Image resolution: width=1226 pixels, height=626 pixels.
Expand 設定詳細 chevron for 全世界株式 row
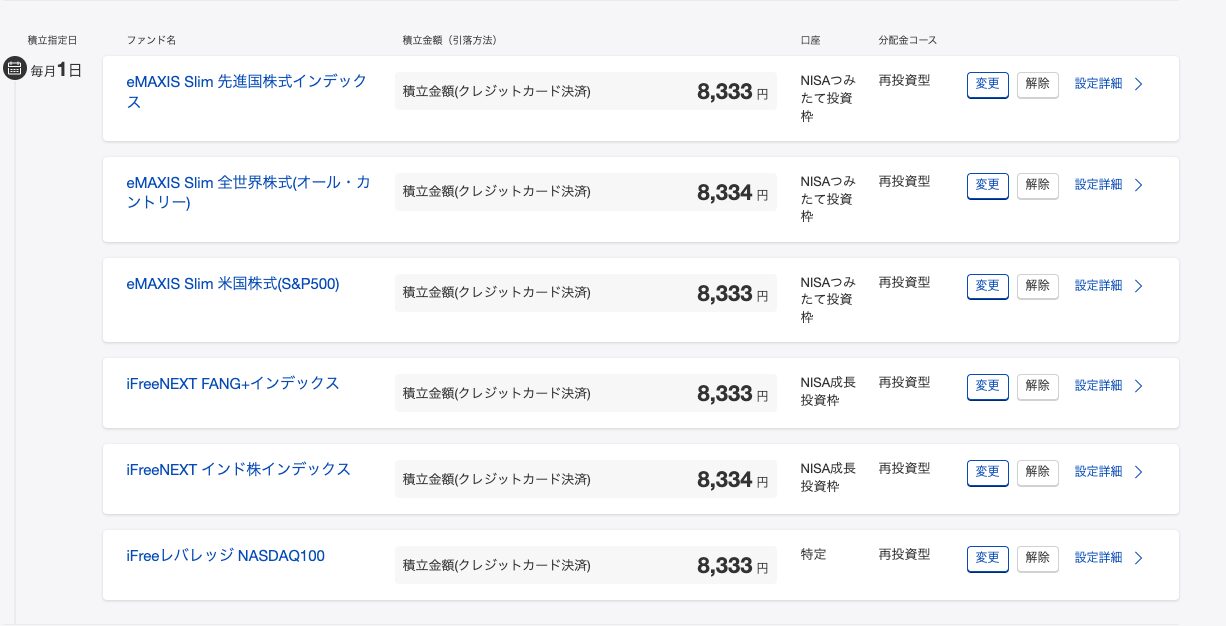1138,185
